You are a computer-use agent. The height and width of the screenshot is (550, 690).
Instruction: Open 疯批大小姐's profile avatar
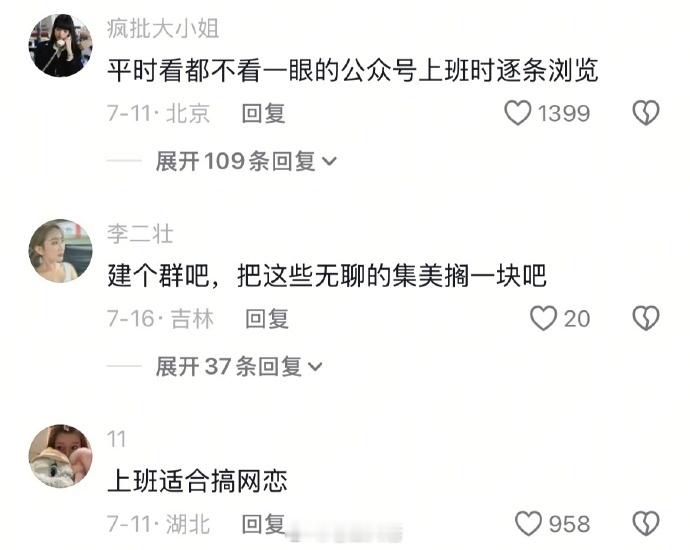coord(60,45)
